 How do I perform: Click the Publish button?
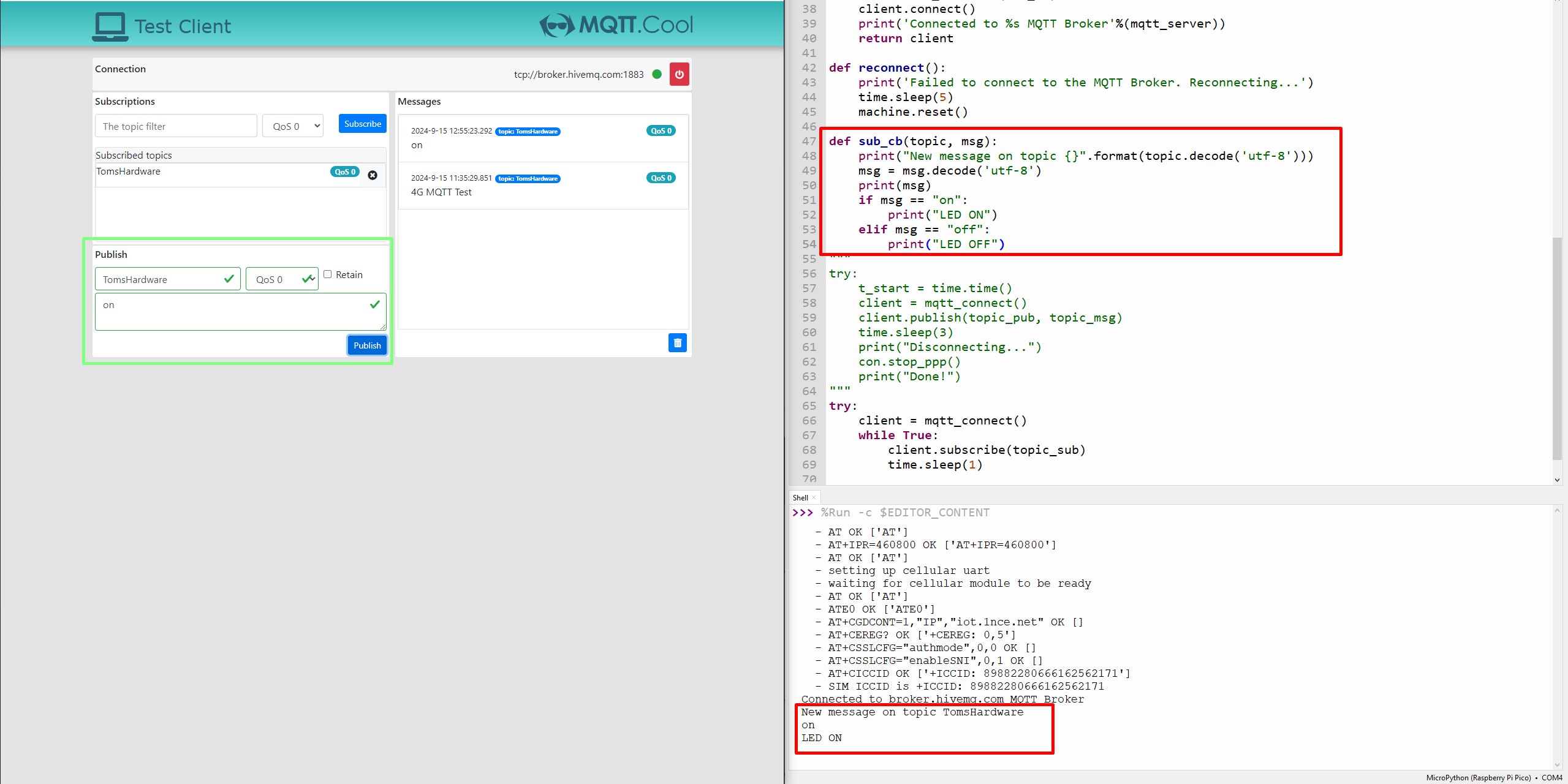coord(367,345)
